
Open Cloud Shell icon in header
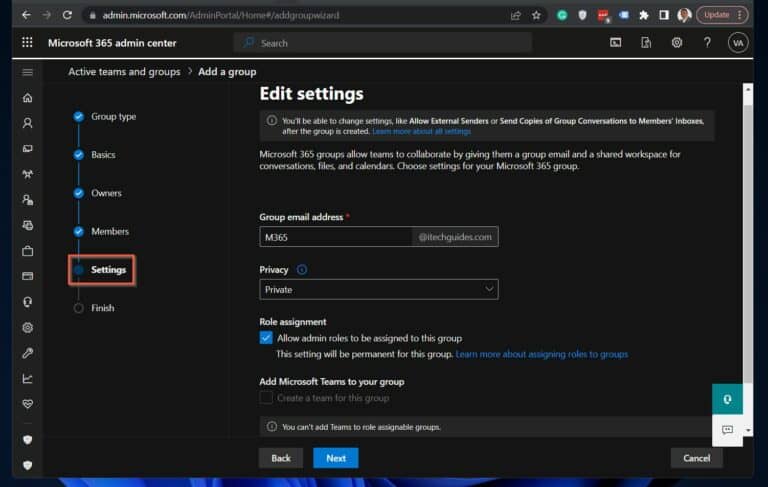coord(616,43)
